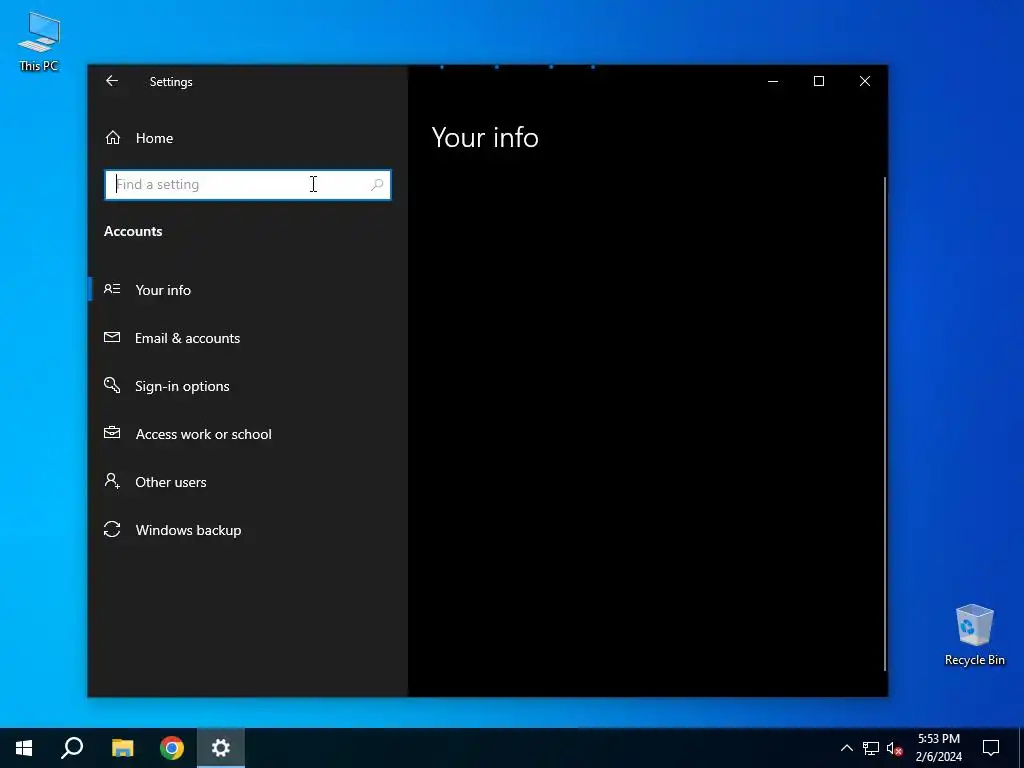Click the search magnifier in the settings box
Image resolution: width=1024 pixels, height=768 pixels.
[377, 185]
